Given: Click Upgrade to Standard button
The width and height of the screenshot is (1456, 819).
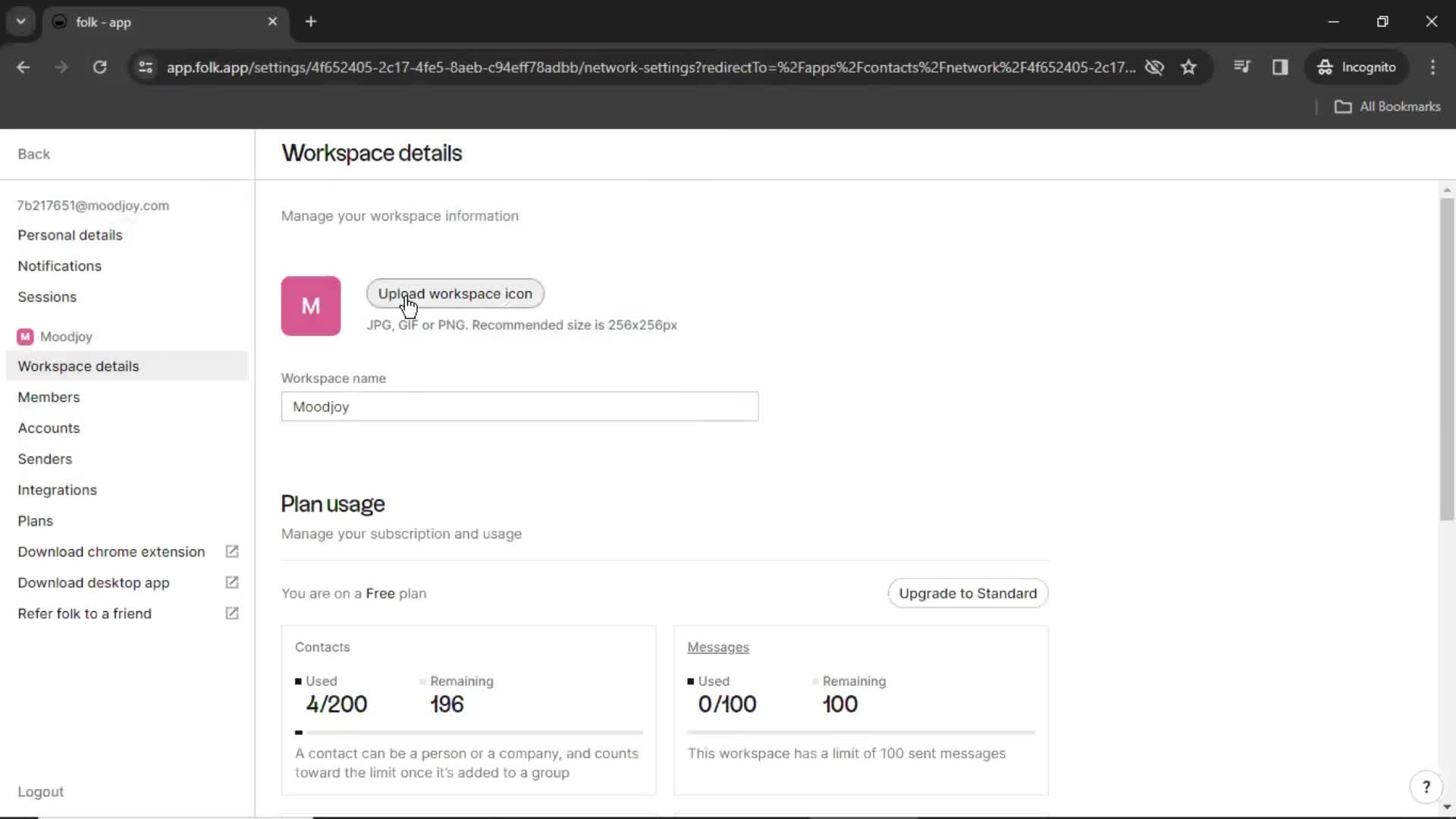Looking at the screenshot, I should pyautogui.click(x=968, y=593).
